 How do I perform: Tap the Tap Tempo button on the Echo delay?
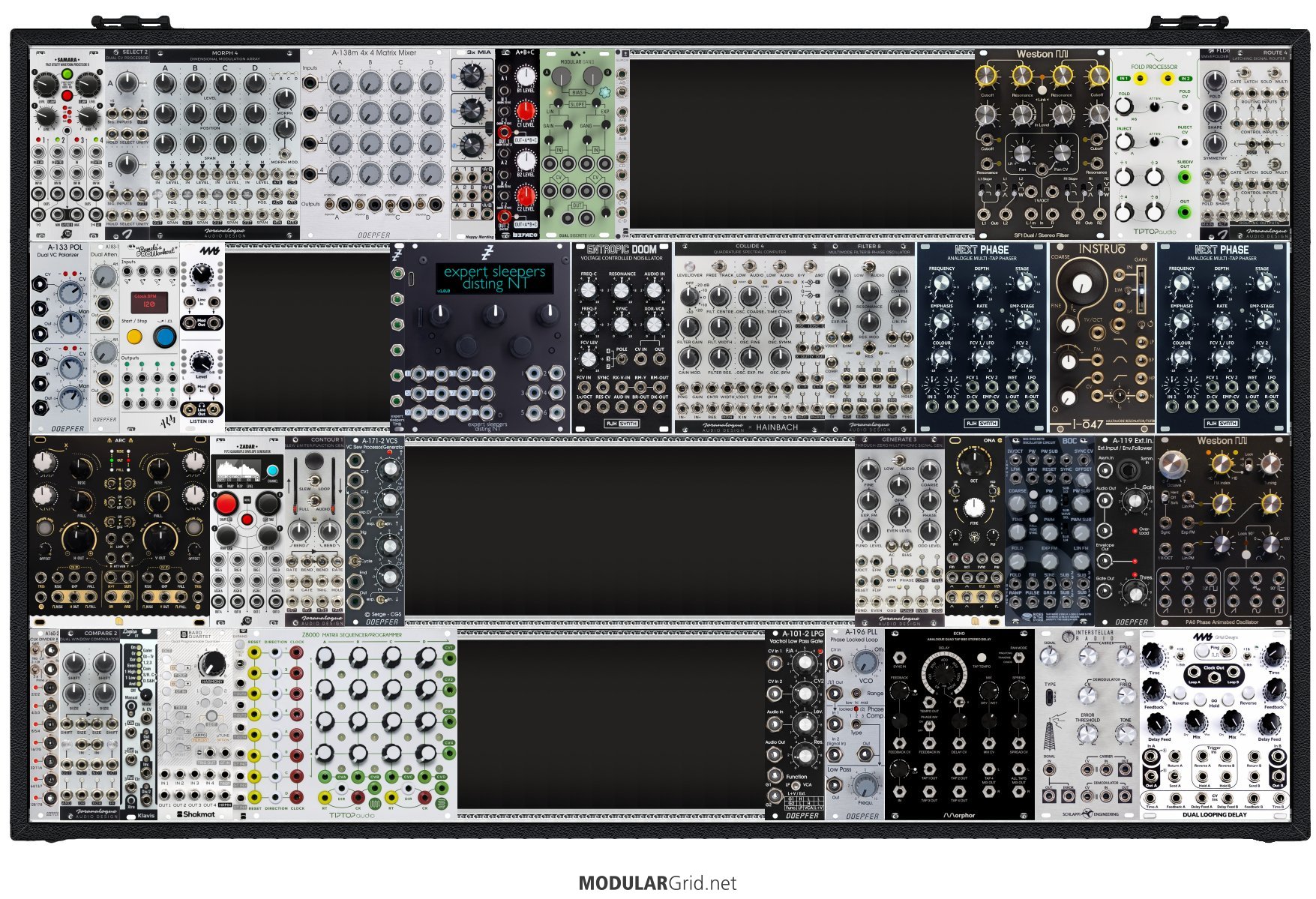pyautogui.click(x=982, y=657)
